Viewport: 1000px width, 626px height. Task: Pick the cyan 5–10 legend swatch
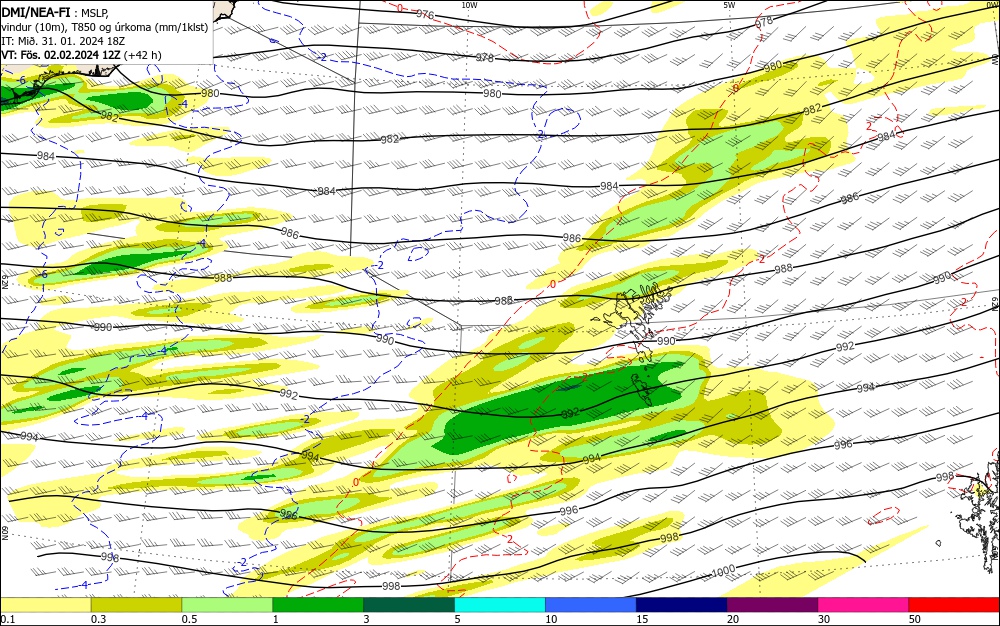tap(500, 605)
